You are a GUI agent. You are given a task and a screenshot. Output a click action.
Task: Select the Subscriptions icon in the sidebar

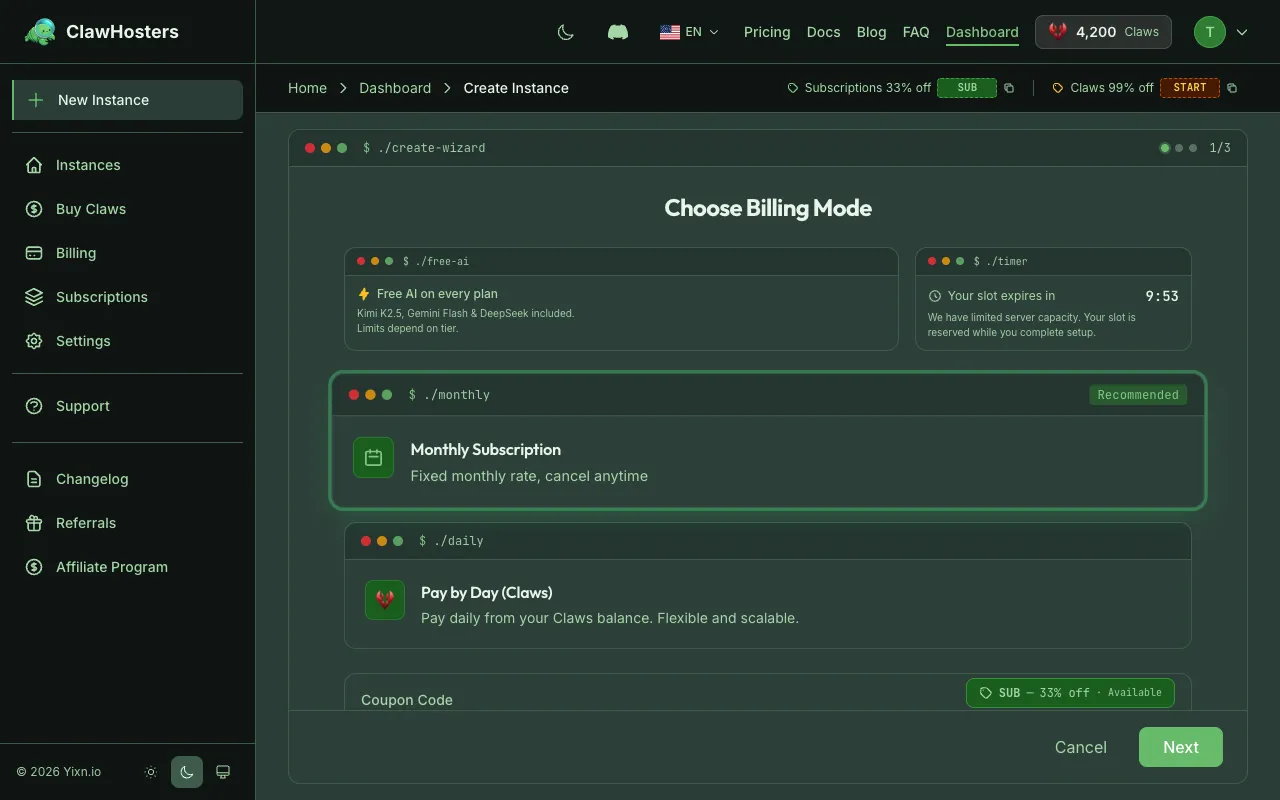pos(33,297)
